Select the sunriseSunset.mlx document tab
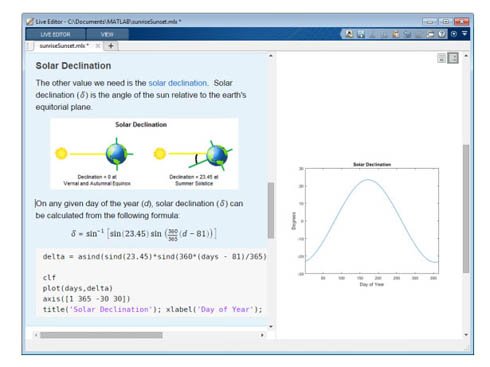The width and height of the screenshot is (490, 367). [64, 46]
